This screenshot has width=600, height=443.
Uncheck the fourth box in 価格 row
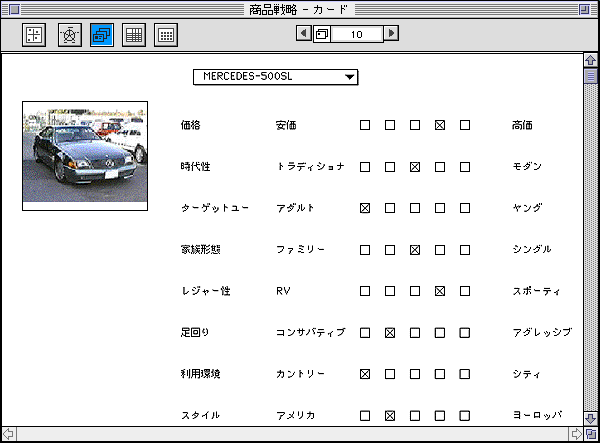click(440, 125)
